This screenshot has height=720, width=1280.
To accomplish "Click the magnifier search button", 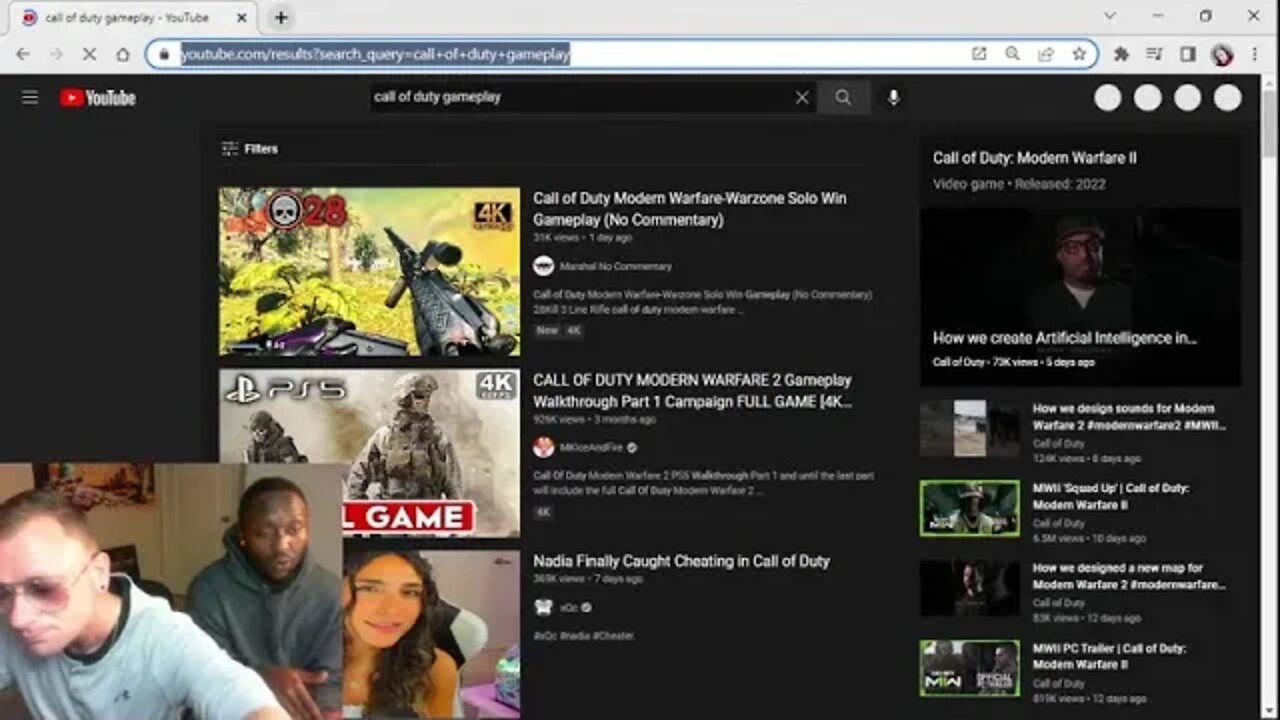I will [x=843, y=97].
